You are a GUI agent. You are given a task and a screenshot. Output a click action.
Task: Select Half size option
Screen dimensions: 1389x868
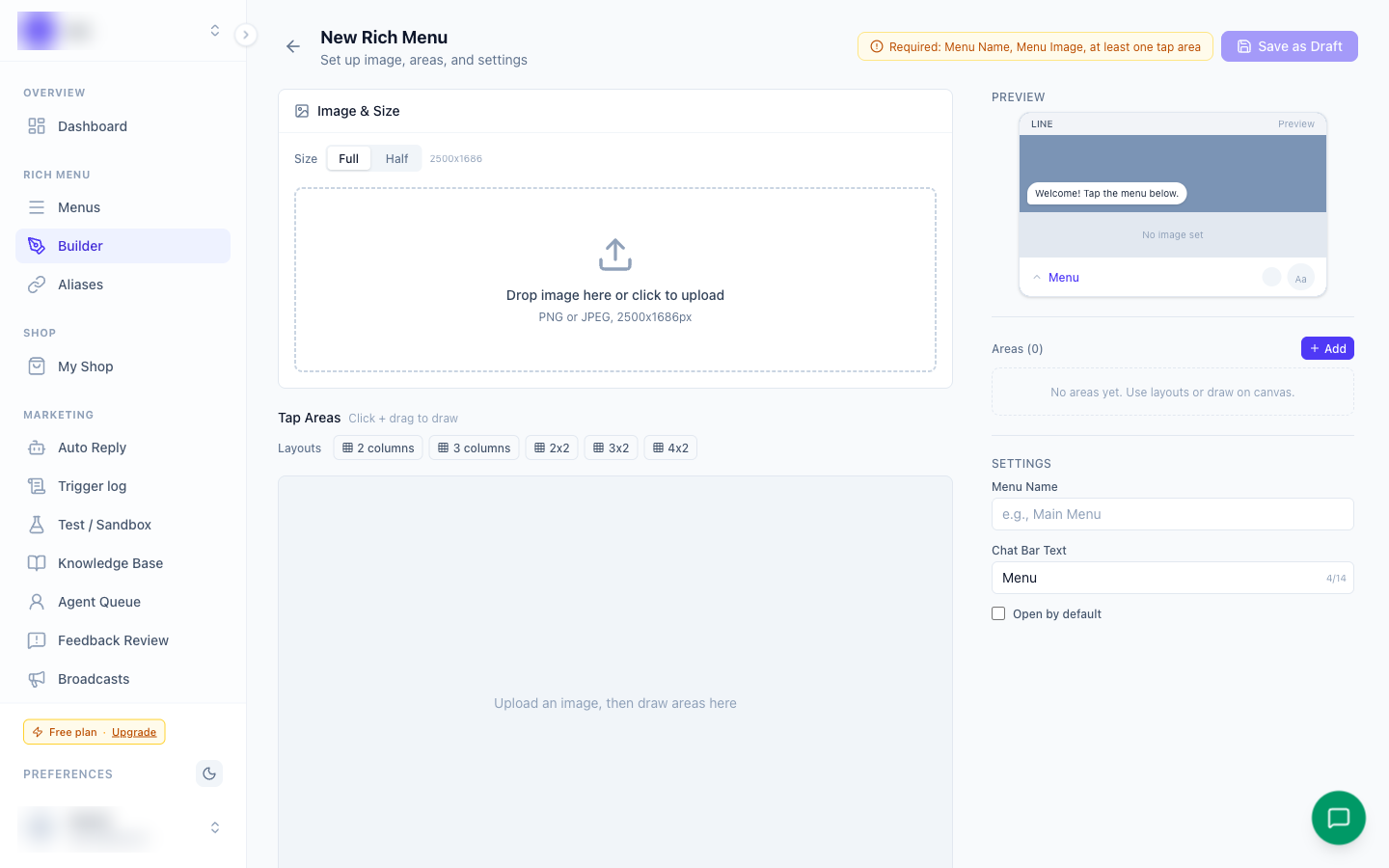click(x=396, y=159)
